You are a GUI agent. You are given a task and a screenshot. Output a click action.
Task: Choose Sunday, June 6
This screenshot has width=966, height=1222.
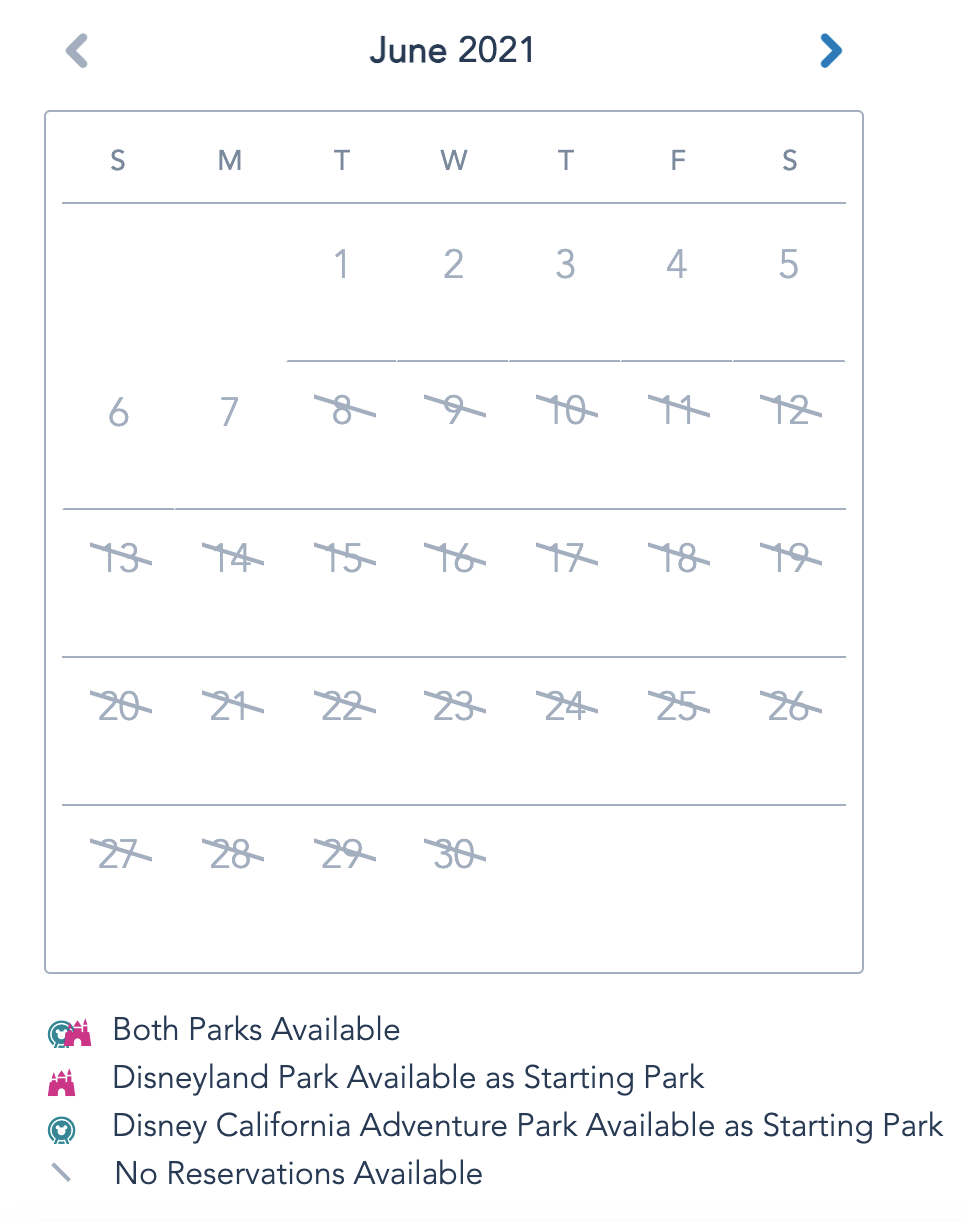118,412
